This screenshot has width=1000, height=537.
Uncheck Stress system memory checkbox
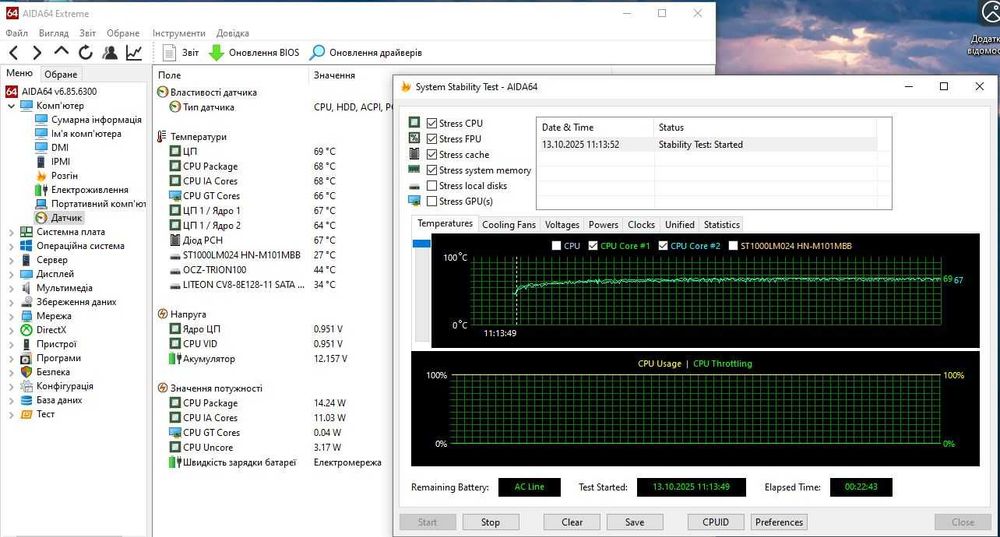(432, 170)
